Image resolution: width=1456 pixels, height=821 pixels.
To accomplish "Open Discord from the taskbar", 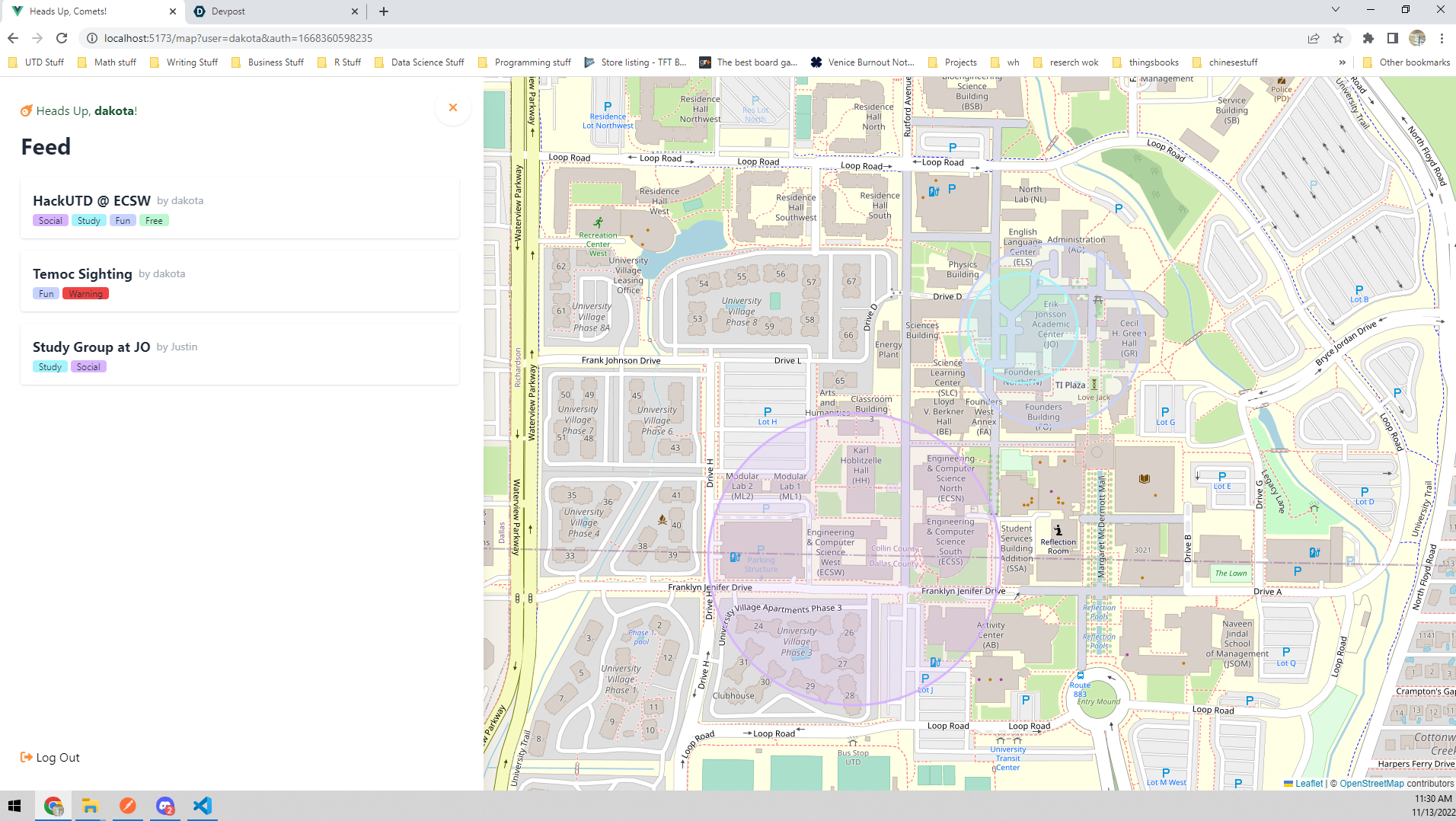I will tap(165, 806).
